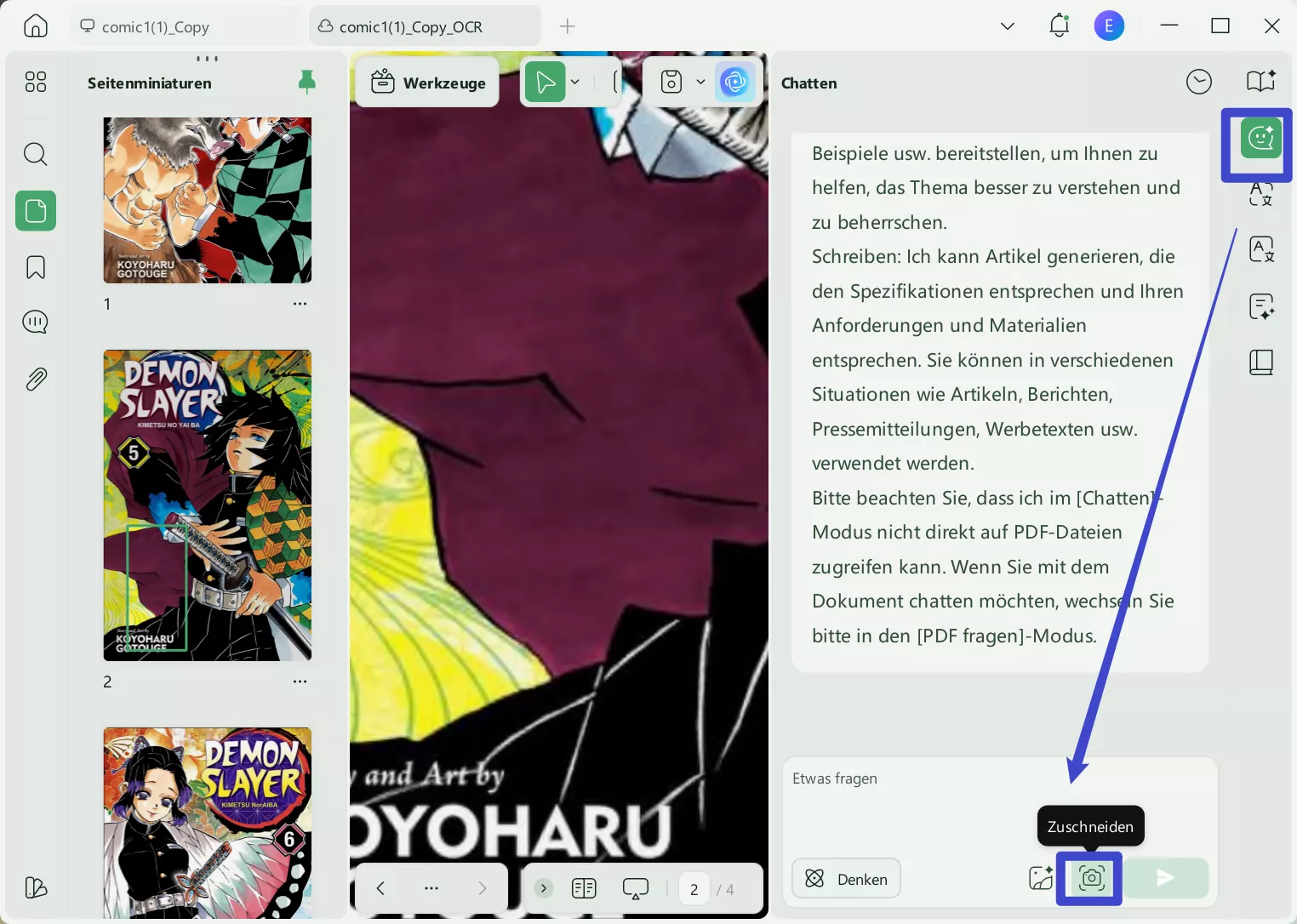The height and width of the screenshot is (924, 1297).
Task: Open more options for page 1 thumbnail
Action: pyautogui.click(x=300, y=304)
